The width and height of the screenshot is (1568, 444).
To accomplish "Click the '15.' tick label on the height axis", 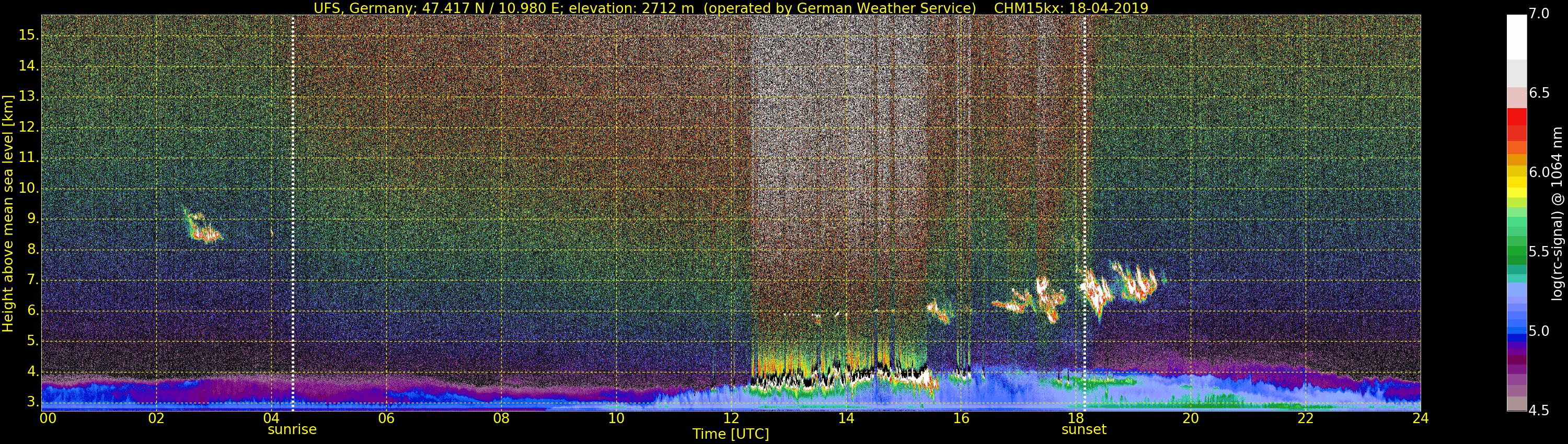I will pos(28,36).
